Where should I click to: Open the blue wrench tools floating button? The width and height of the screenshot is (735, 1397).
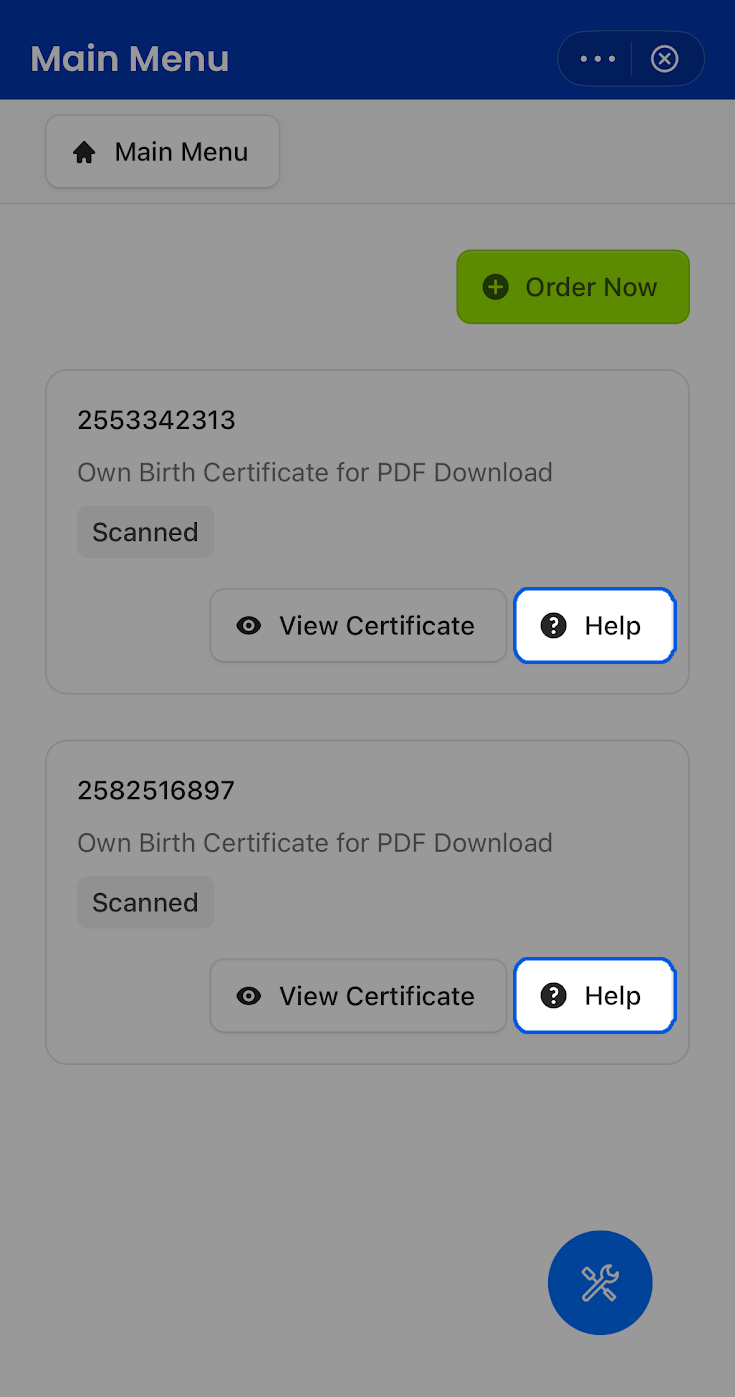600,1282
